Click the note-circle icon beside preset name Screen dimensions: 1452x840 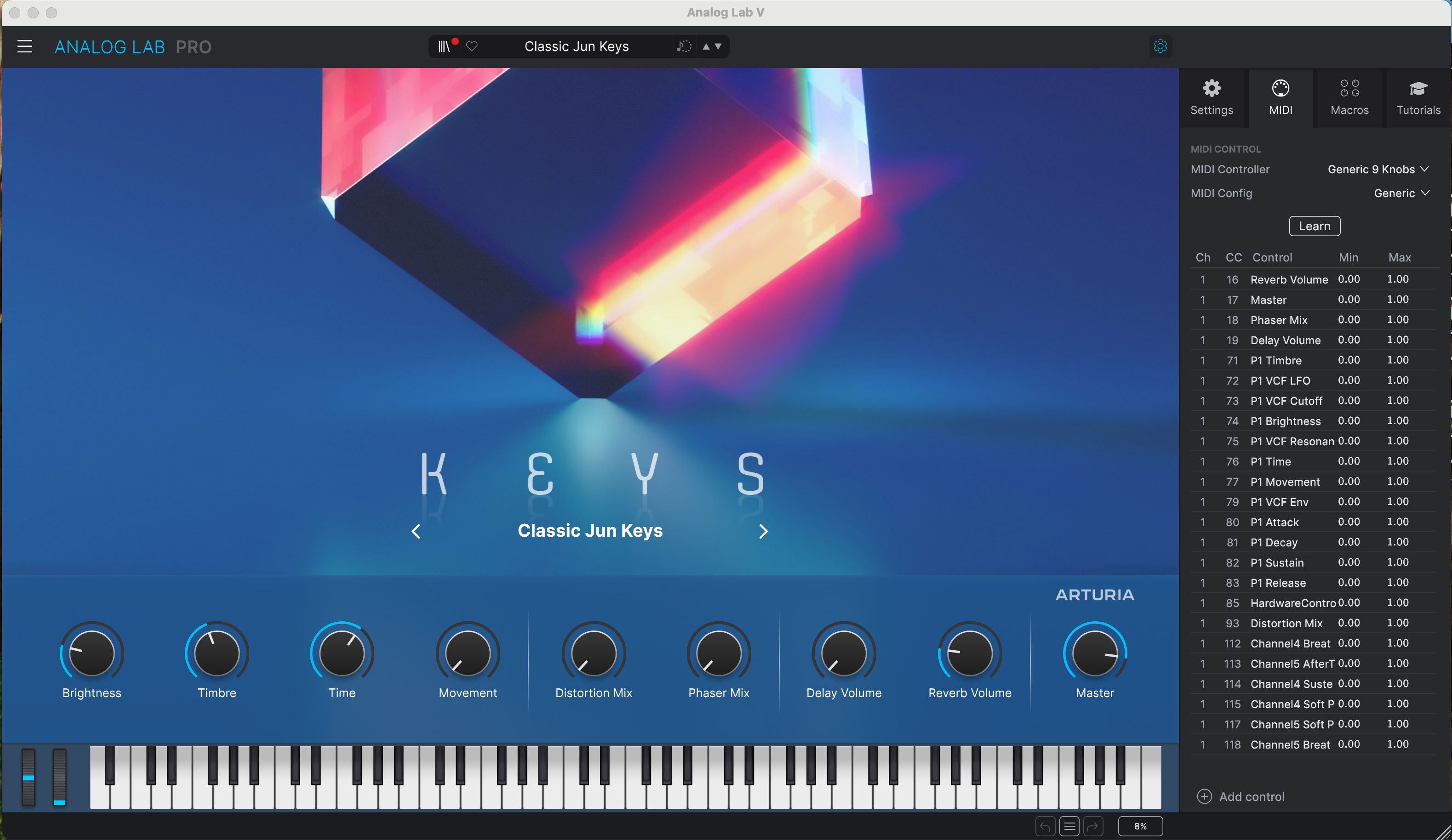(x=683, y=46)
